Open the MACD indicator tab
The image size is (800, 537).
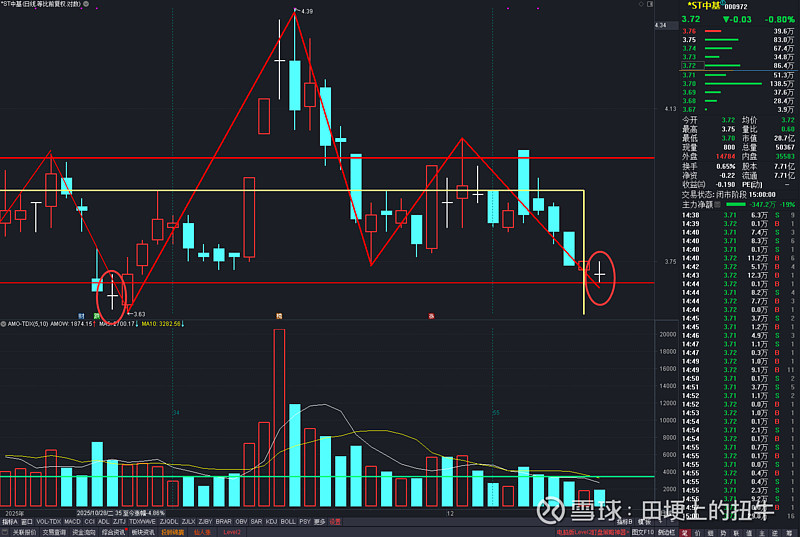pos(72,522)
